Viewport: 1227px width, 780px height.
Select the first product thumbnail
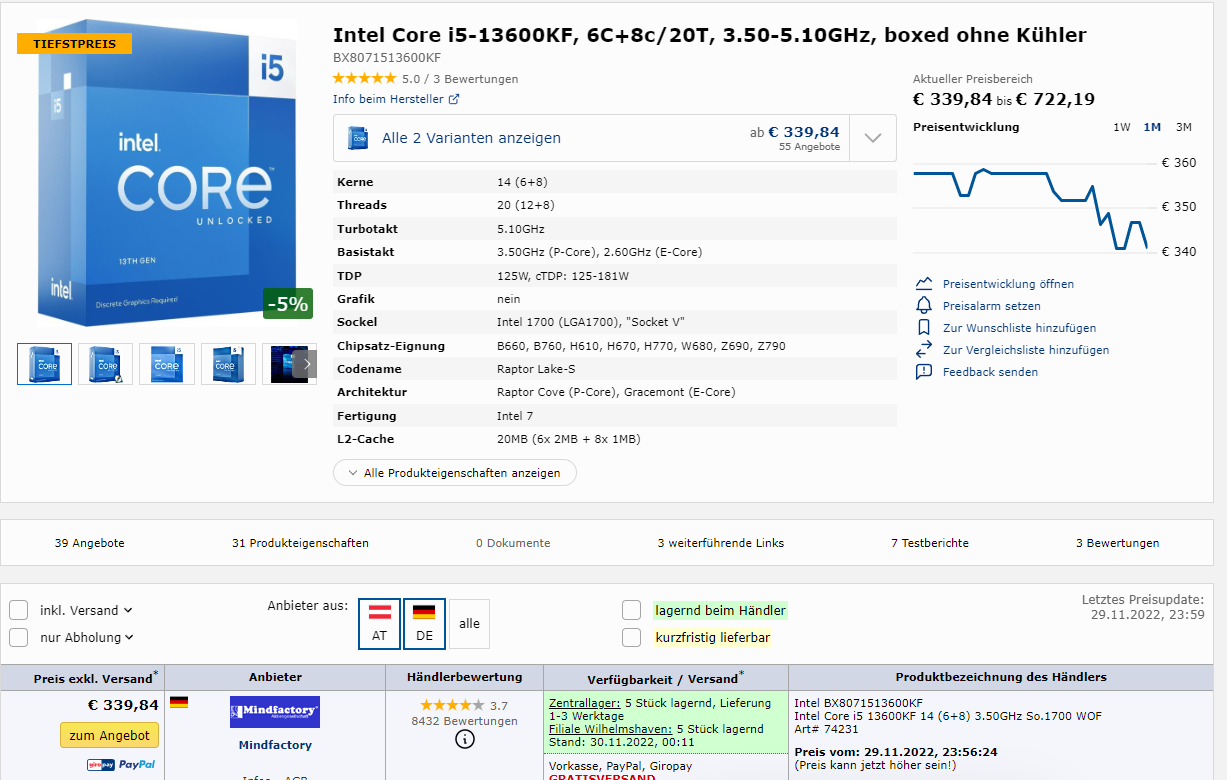pos(45,364)
